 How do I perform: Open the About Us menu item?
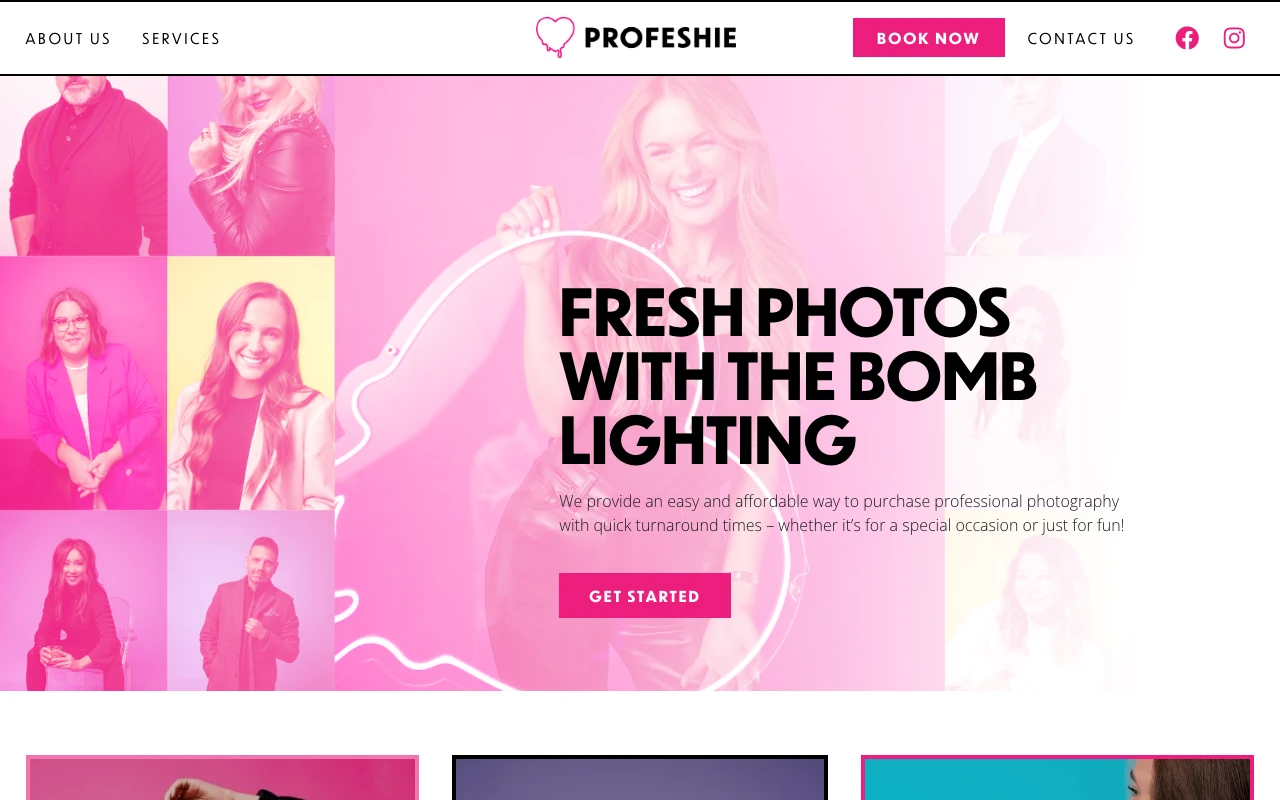point(68,39)
